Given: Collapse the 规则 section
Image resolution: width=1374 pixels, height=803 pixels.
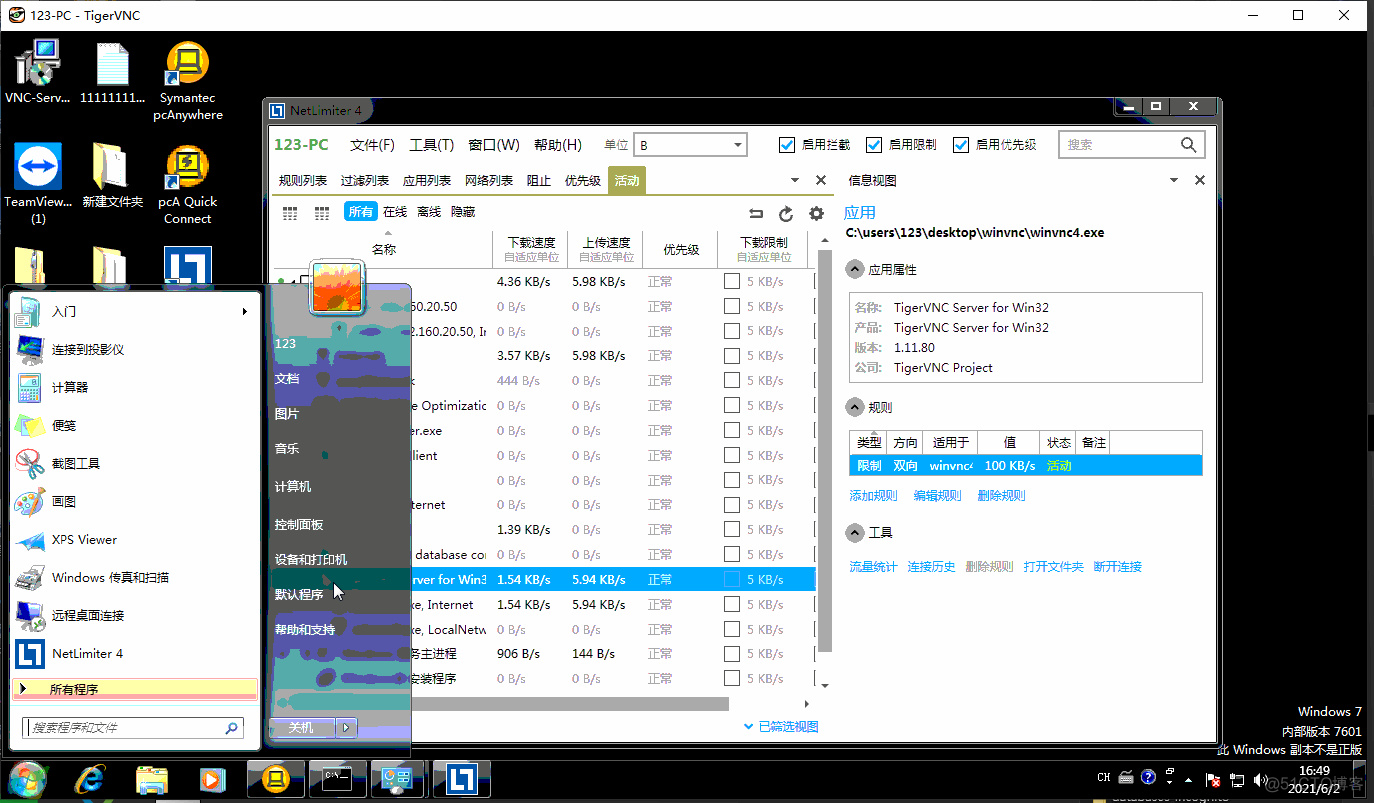Looking at the screenshot, I should coord(855,408).
